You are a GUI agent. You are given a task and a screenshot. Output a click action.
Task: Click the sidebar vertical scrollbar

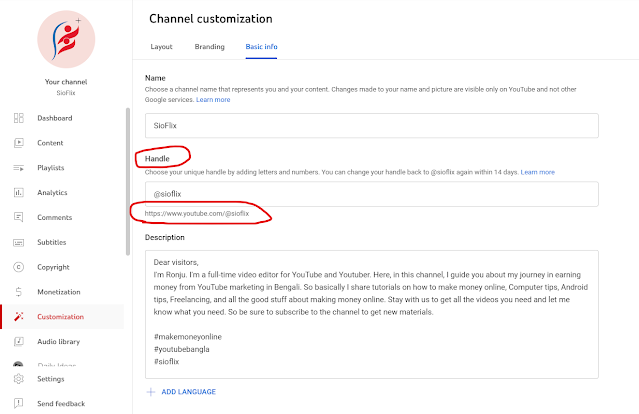click(128, 182)
